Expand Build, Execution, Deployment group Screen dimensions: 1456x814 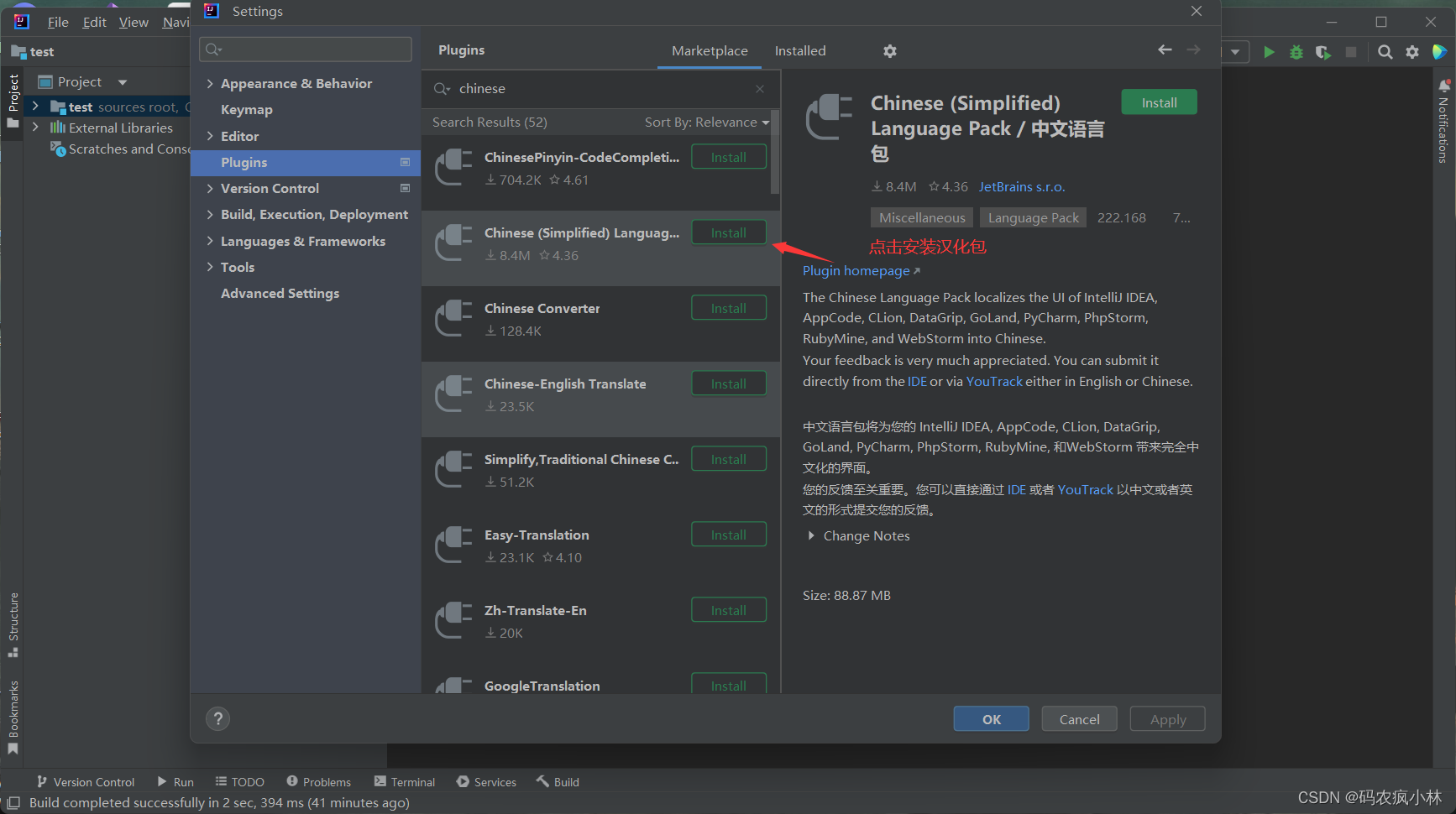point(210,215)
